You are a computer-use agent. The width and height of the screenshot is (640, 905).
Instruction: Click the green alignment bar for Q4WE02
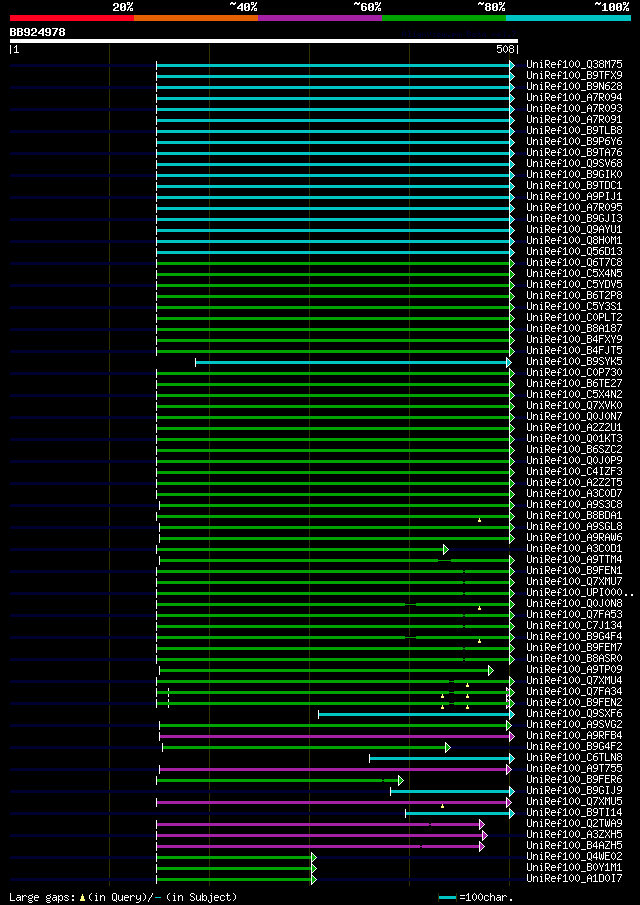237,858
